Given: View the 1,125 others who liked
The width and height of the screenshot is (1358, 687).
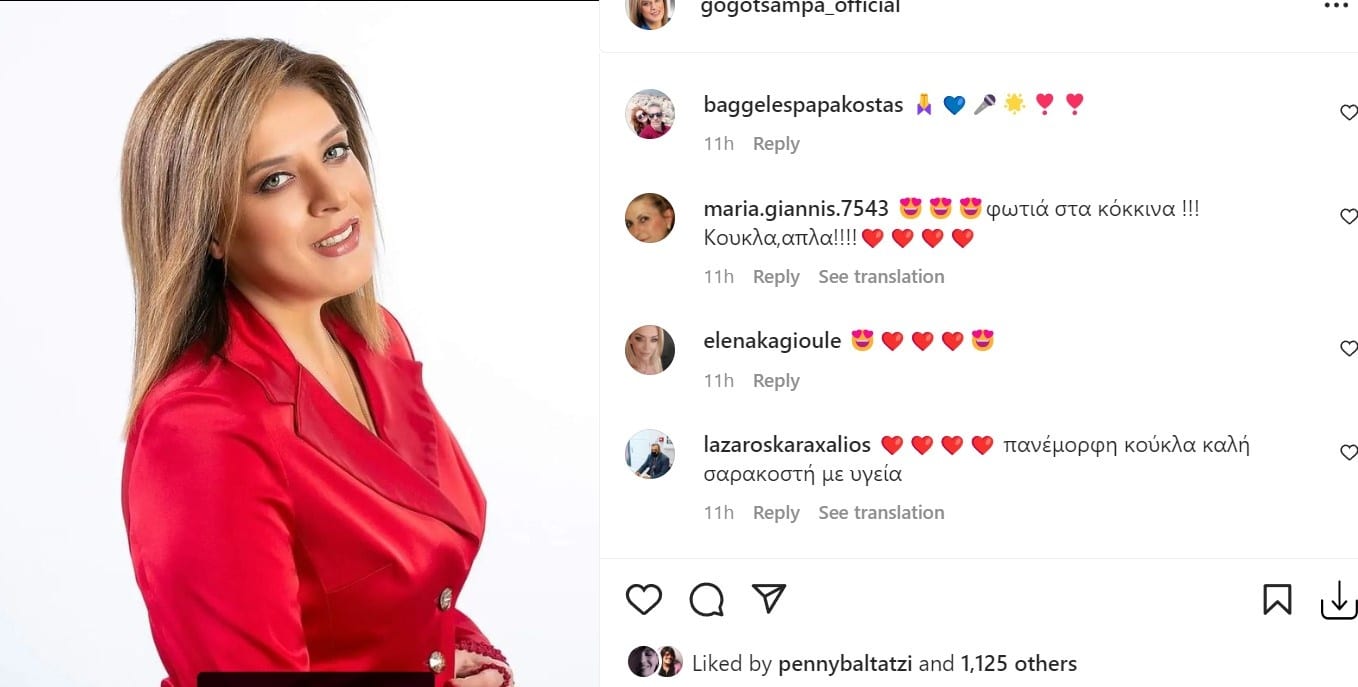Looking at the screenshot, I should coord(1019,664).
